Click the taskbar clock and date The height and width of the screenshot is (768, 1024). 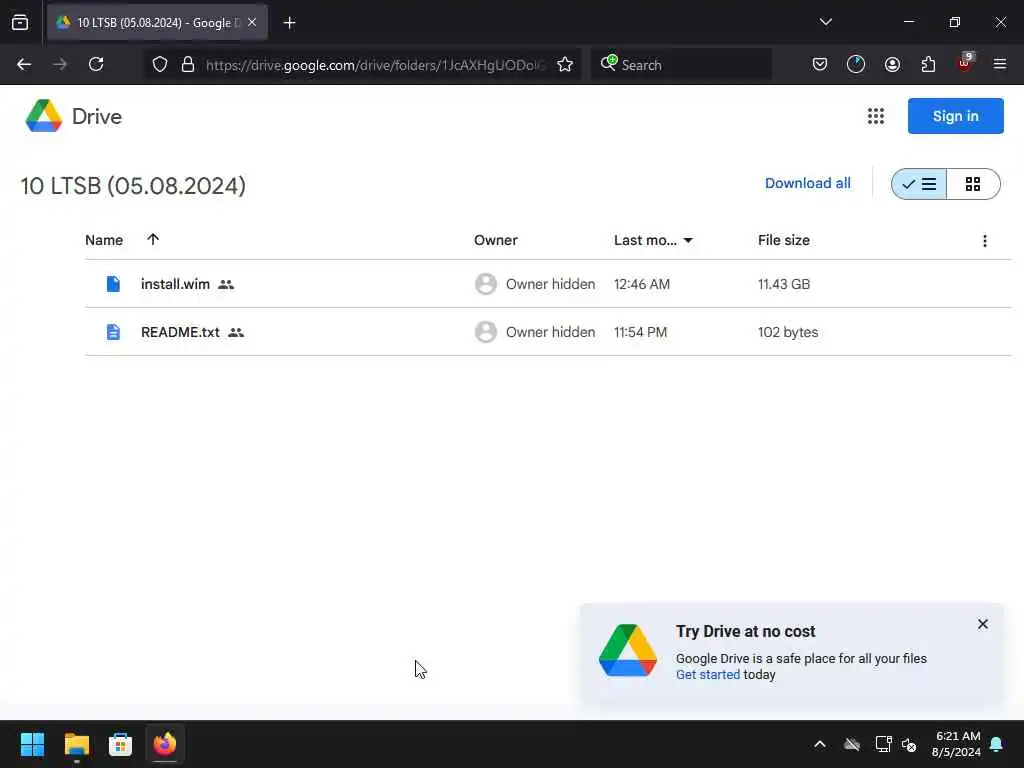pyautogui.click(x=956, y=744)
